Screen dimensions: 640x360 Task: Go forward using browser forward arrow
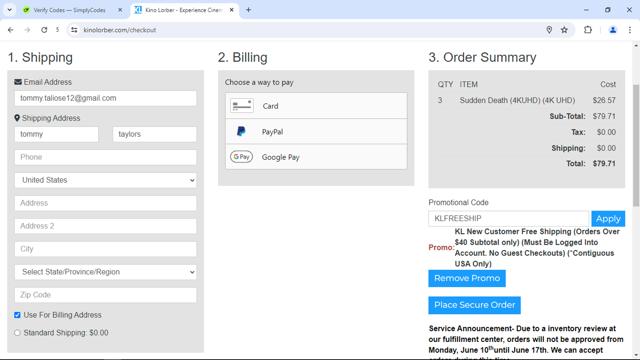(x=27, y=30)
